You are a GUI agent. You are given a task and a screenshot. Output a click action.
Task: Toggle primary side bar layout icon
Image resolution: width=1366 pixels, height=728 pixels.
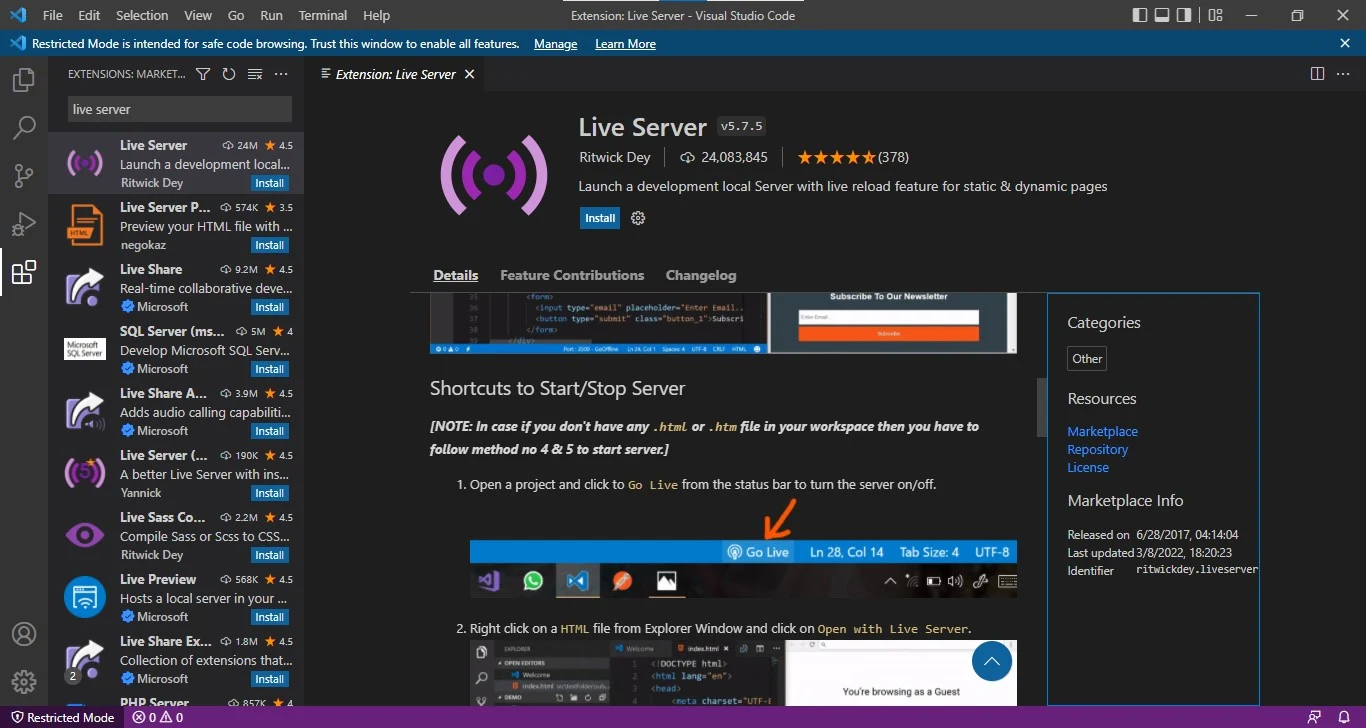coord(1140,15)
